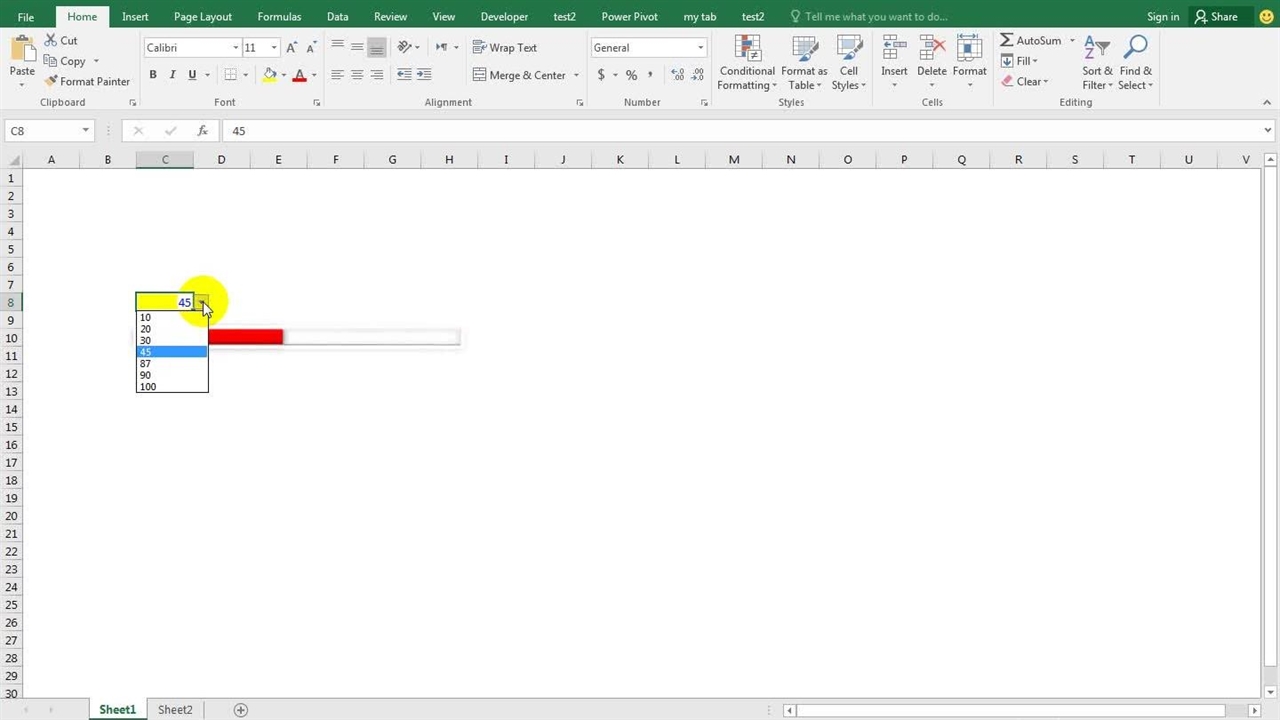Click the Find & Select magnifier icon
This screenshot has height=720, width=1280.
1135,49
